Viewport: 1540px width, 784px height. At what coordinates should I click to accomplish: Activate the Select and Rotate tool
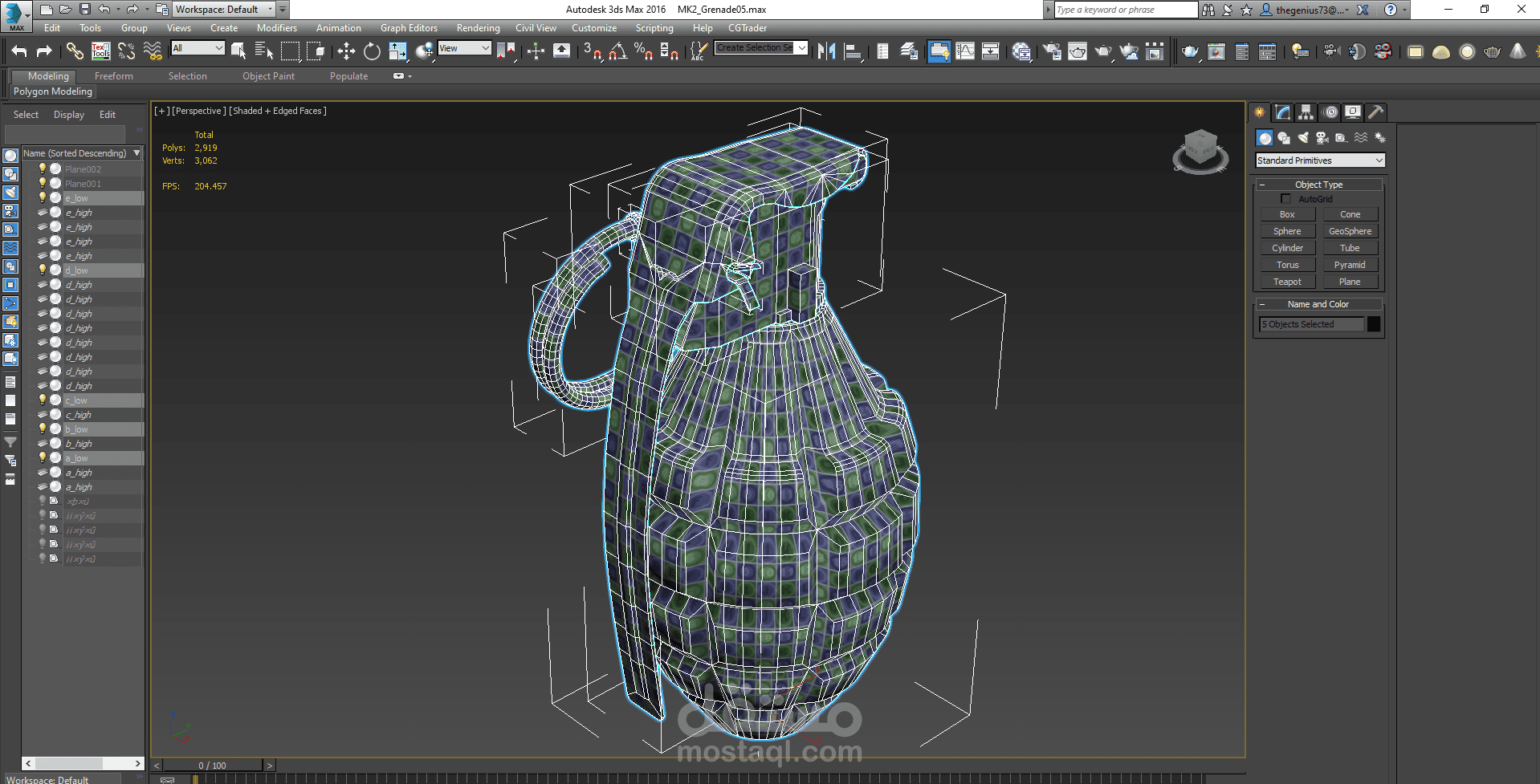372,51
